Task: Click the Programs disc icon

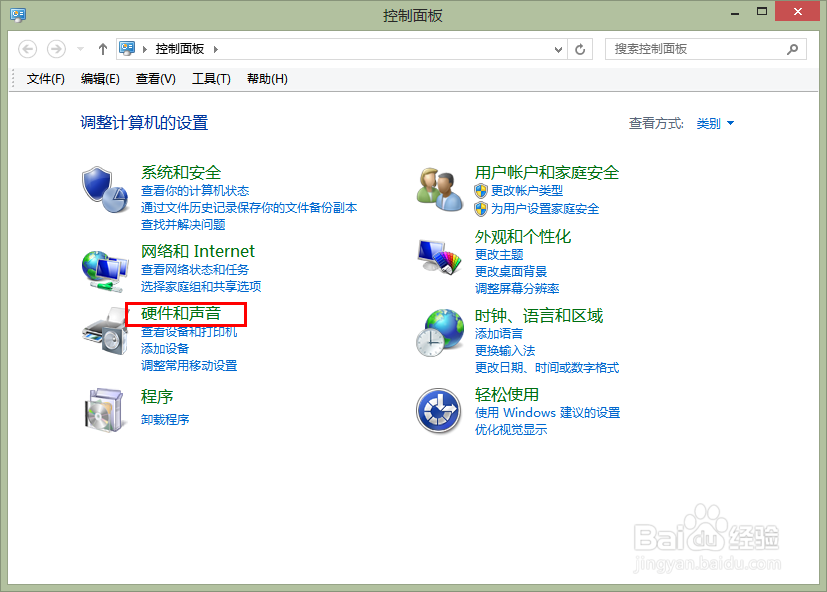Action: pyautogui.click(x=104, y=410)
